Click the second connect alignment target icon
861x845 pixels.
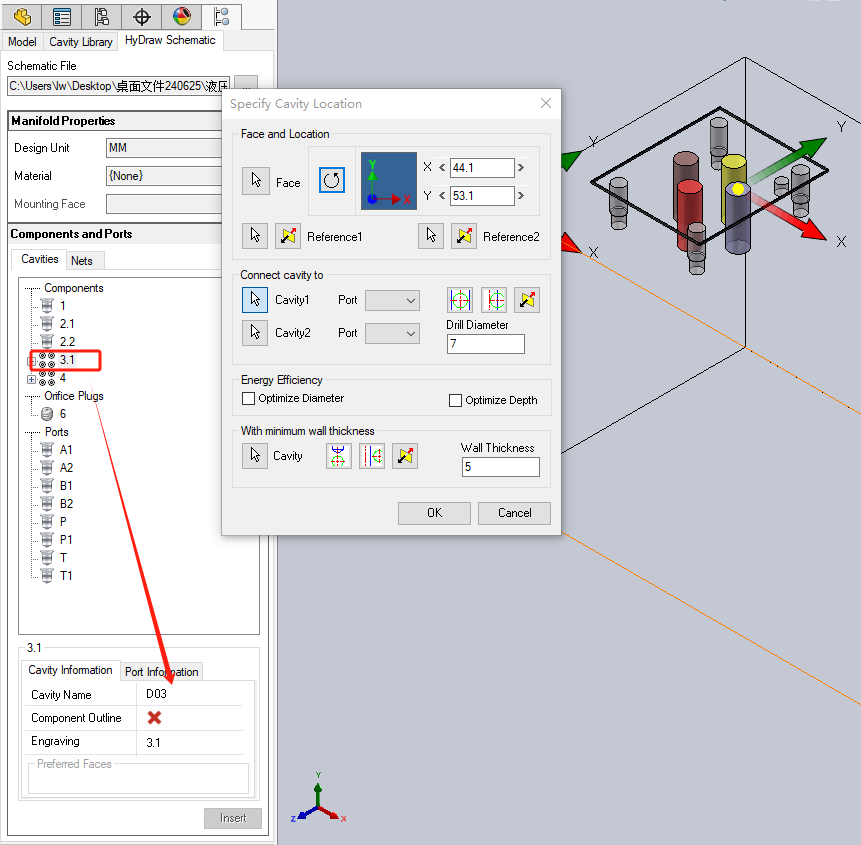[x=494, y=300]
